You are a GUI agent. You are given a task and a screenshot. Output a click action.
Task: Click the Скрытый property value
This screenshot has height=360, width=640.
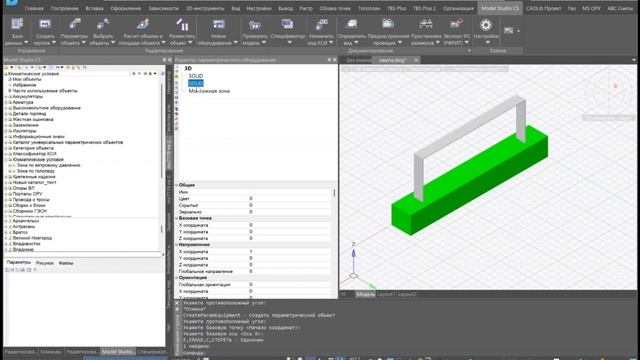tap(289, 205)
